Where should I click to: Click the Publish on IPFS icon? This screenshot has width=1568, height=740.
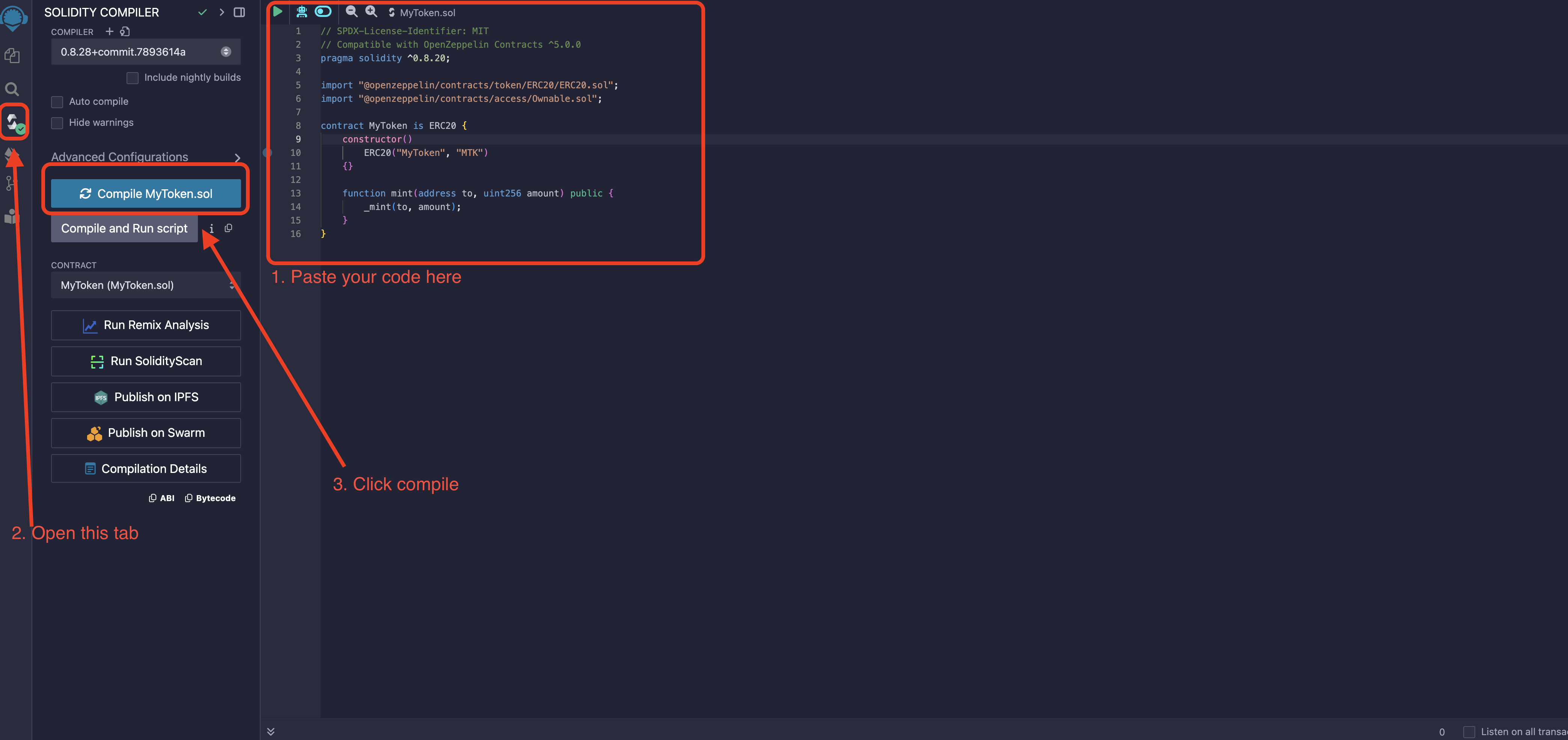(x=99, y=397)
